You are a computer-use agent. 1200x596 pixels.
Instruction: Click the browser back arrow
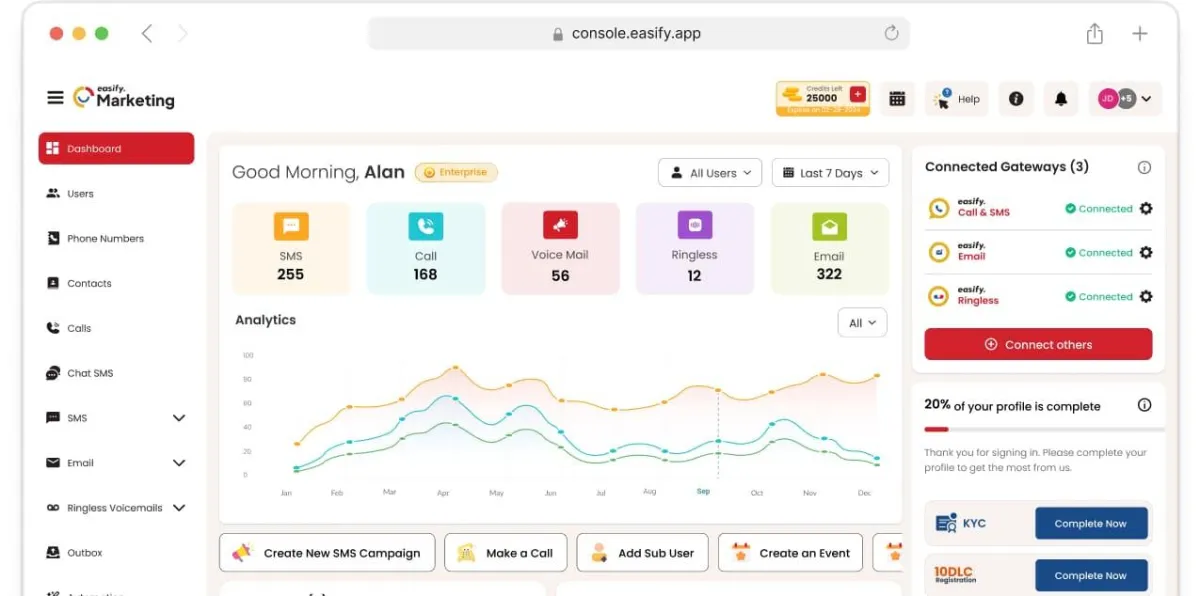coord(147,33)
